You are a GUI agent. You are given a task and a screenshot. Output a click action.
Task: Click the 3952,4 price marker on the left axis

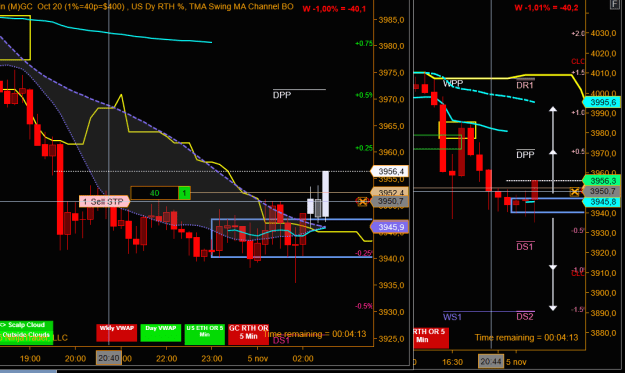pos(389,192)
